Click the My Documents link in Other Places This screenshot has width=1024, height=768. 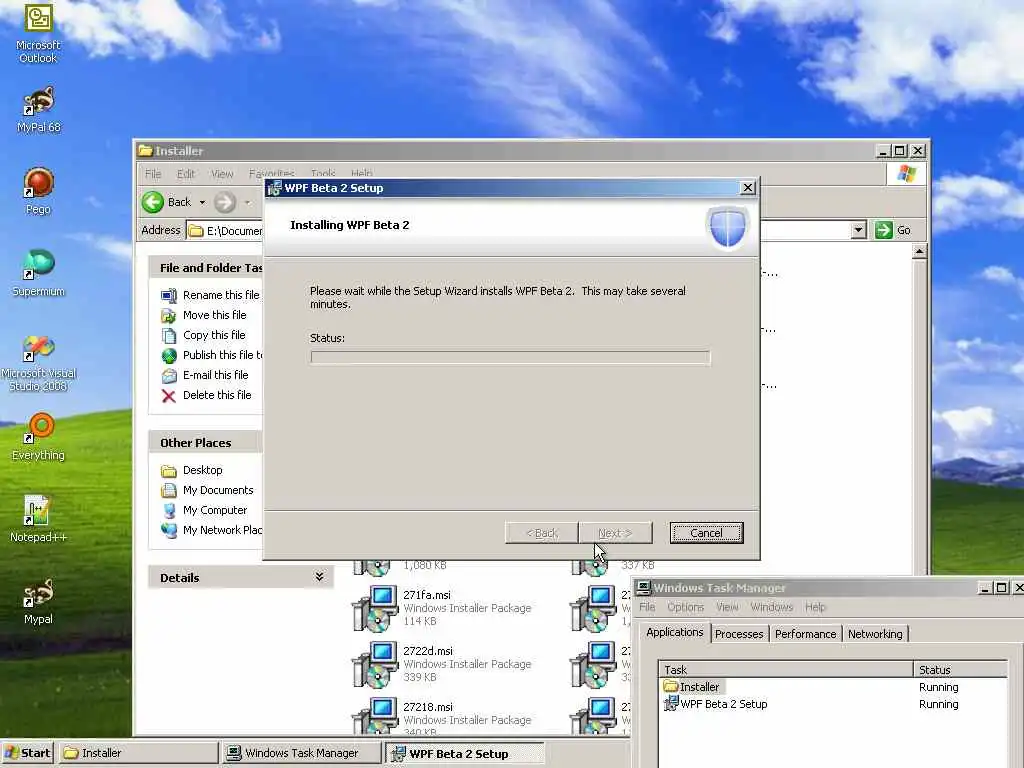217,490
